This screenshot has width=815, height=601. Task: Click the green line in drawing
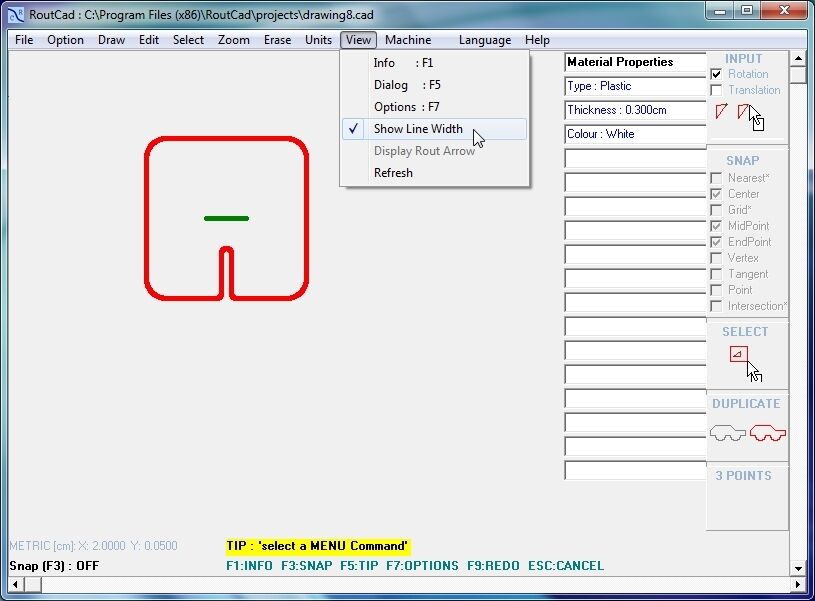tap(227, 218)
